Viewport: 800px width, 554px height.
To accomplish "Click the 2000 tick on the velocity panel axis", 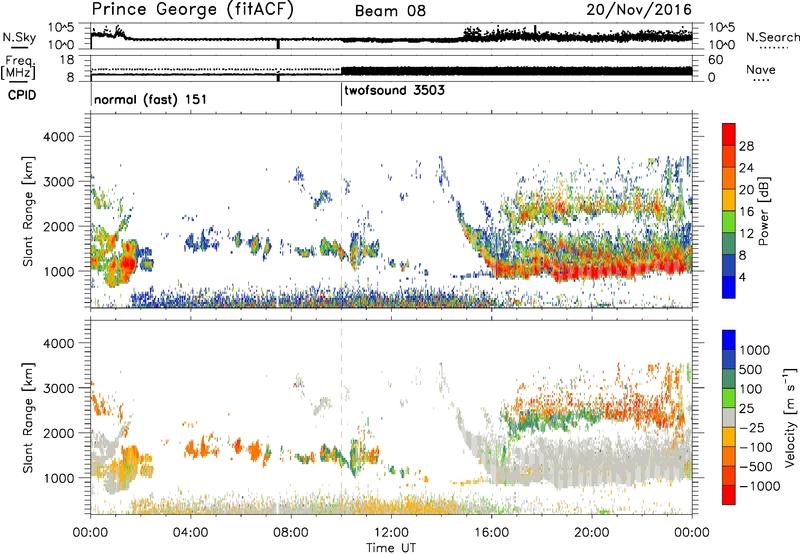I will coord(58,433).
